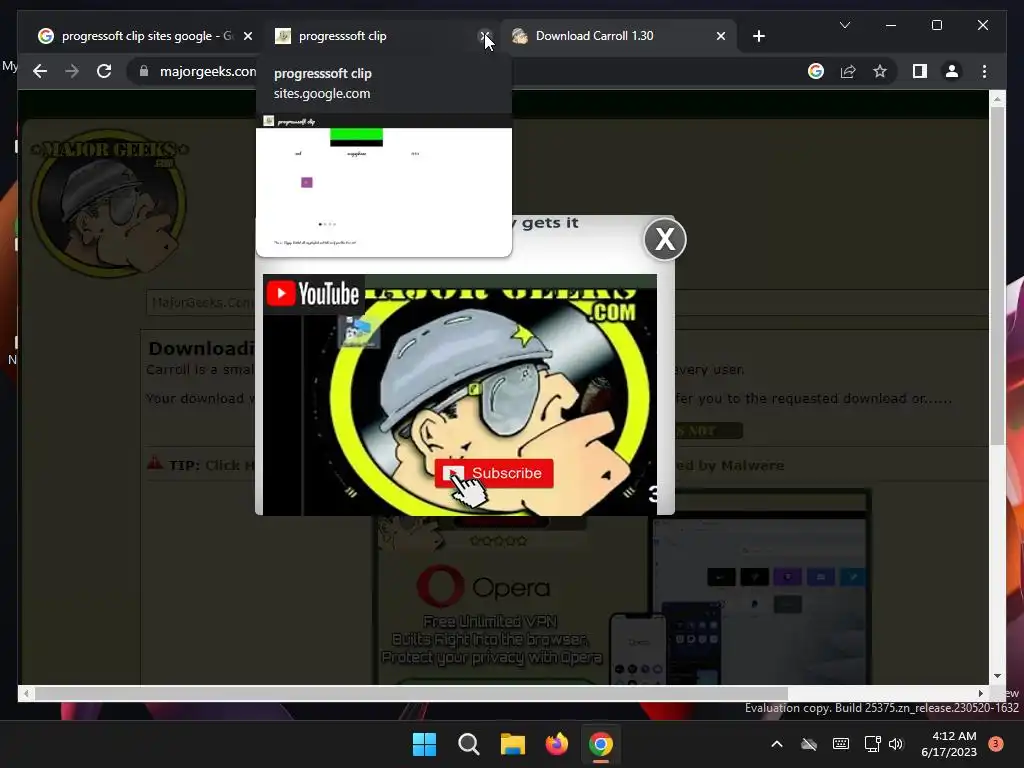The height and width of the screenshot is (768, 1024).
Task: Switch to progressoft clip sites google tab
Action: (x=137, y=36)
